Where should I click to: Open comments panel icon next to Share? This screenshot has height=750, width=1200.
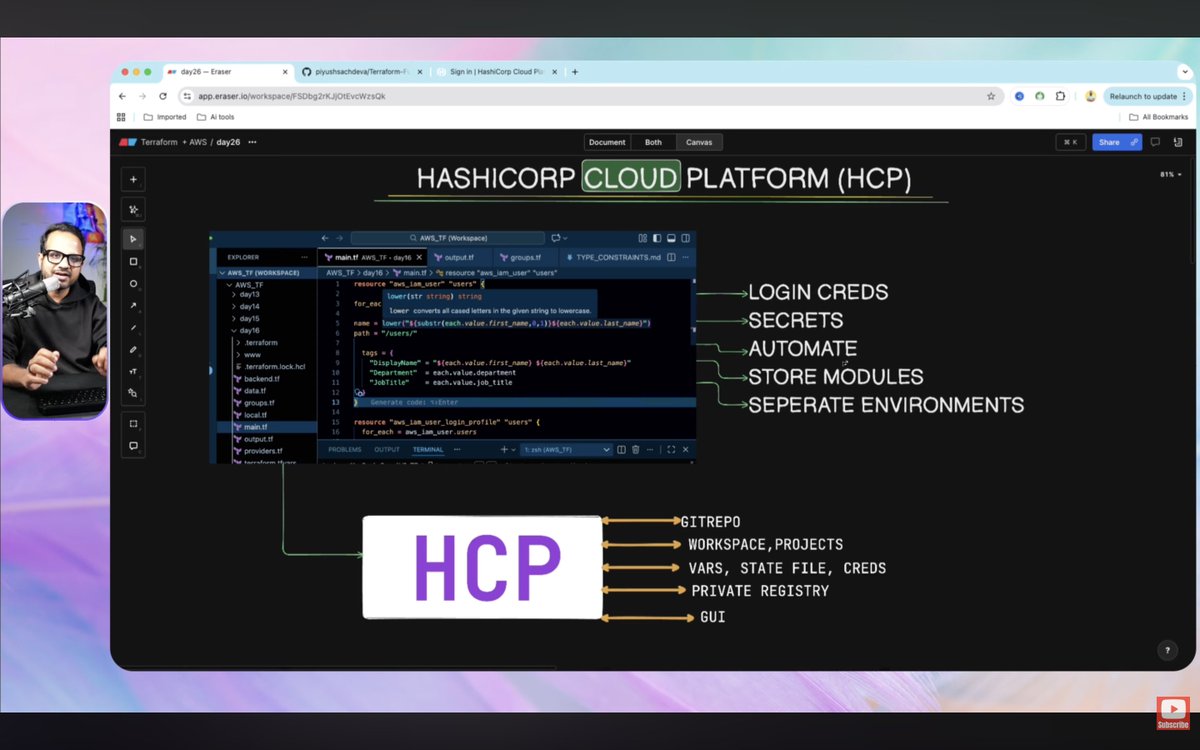pyautogui.click(x=1156, y=142)
